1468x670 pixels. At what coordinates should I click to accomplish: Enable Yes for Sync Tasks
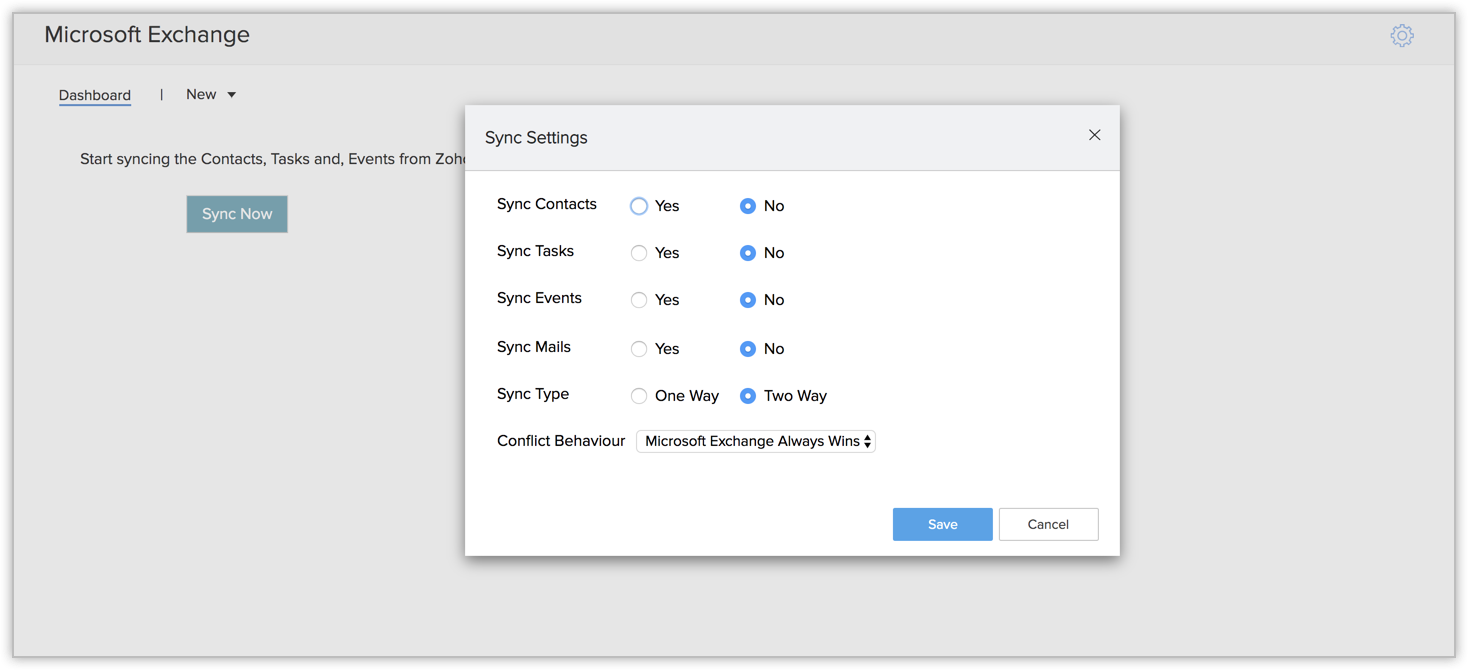[x=639, y=253]
